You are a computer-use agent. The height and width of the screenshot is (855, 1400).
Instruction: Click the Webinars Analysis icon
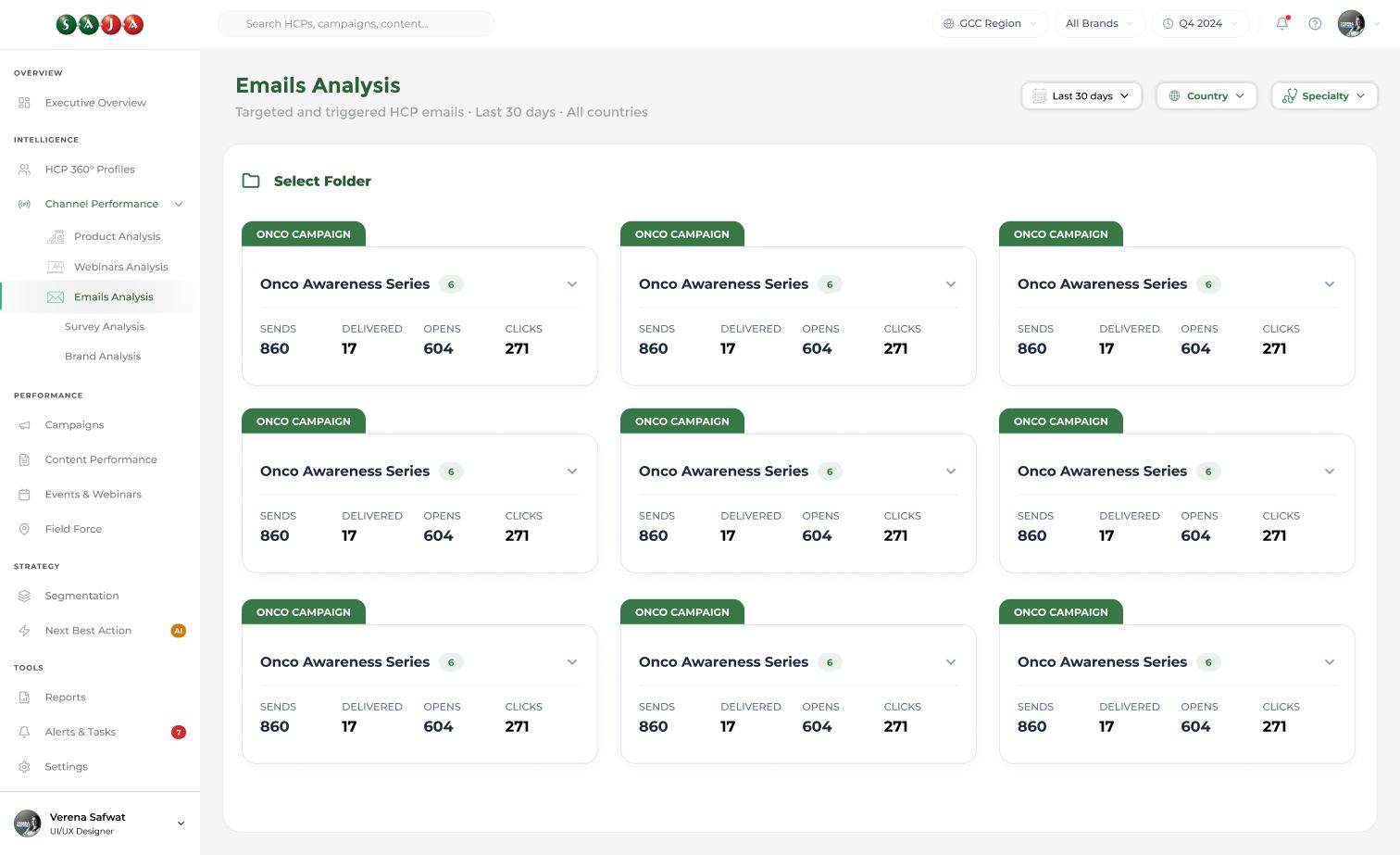coord(56,267)
